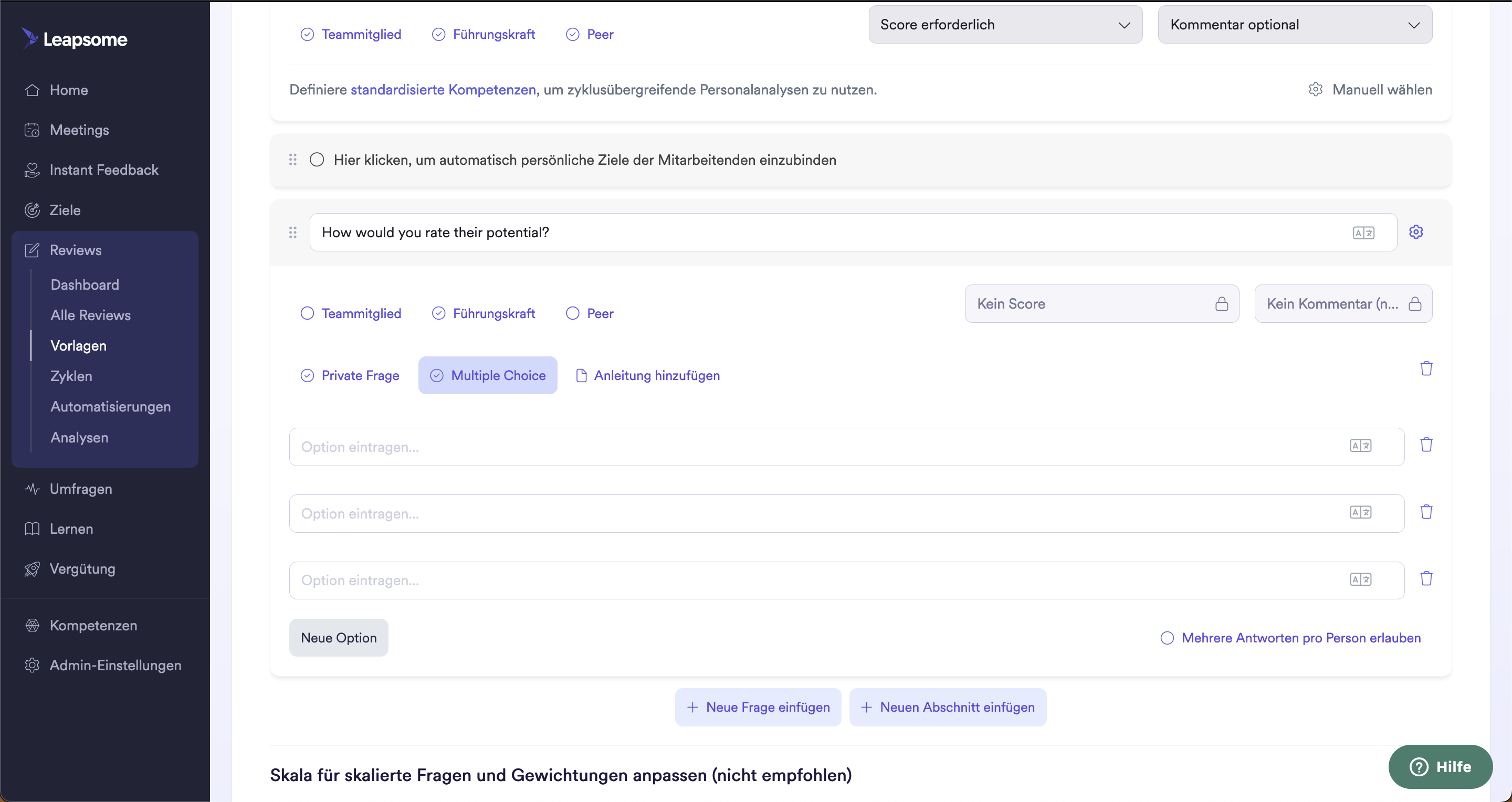
Task: Open Analysen under Reviews
Action: point(80,437)
